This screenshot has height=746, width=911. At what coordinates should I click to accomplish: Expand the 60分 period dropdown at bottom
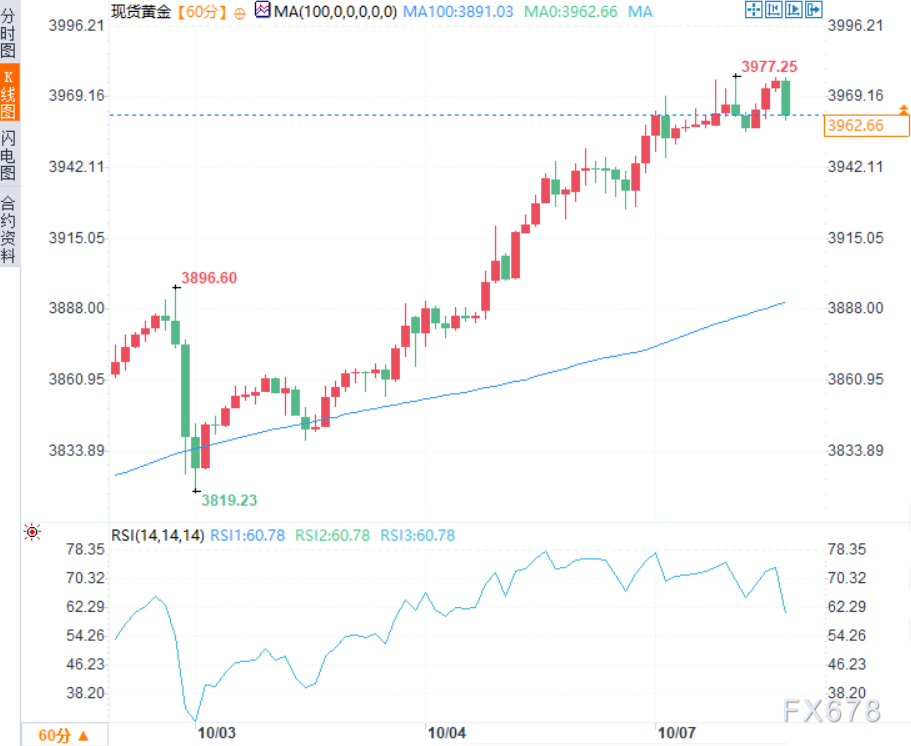pyautogui.click(x=64, y=735)
